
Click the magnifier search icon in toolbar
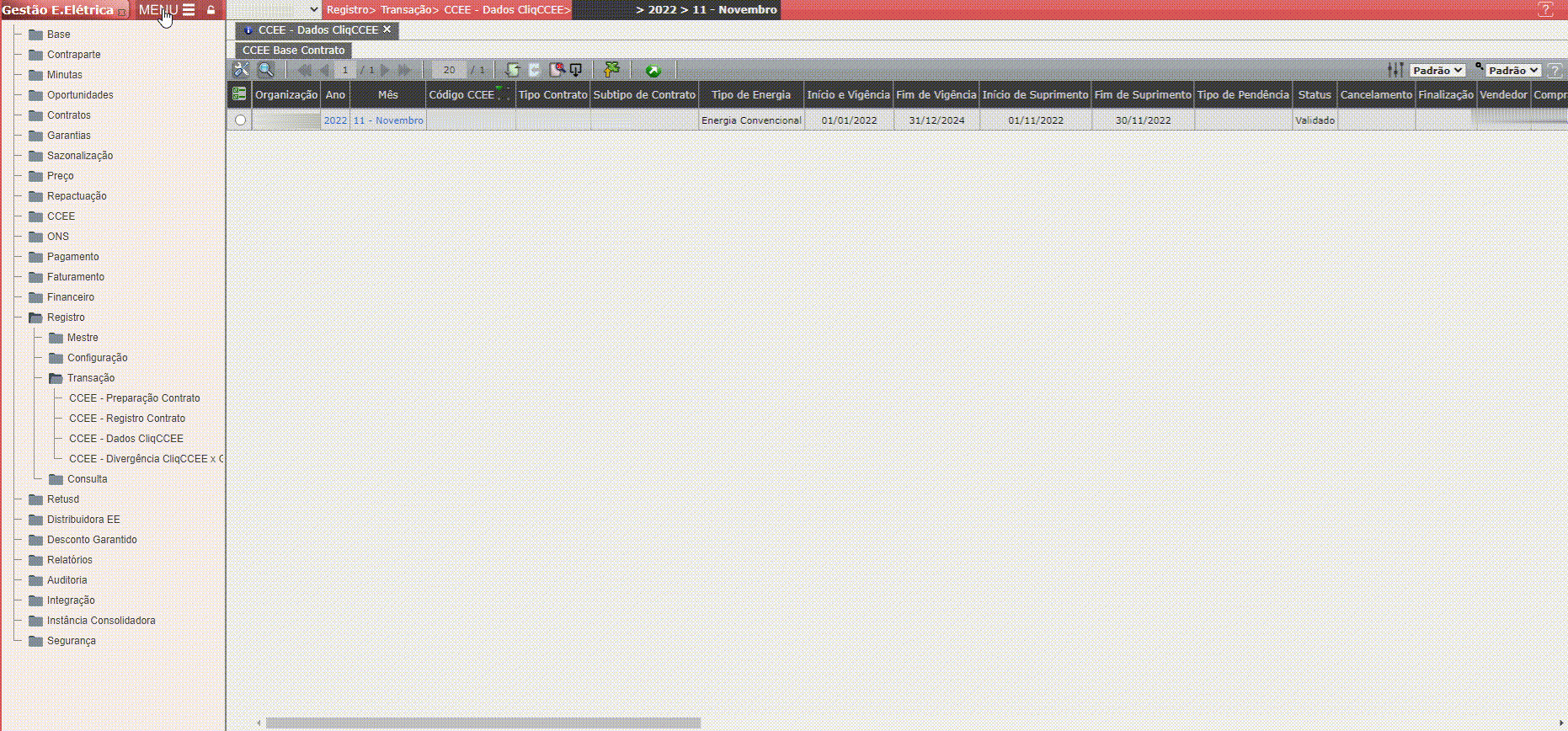(265, 70)
